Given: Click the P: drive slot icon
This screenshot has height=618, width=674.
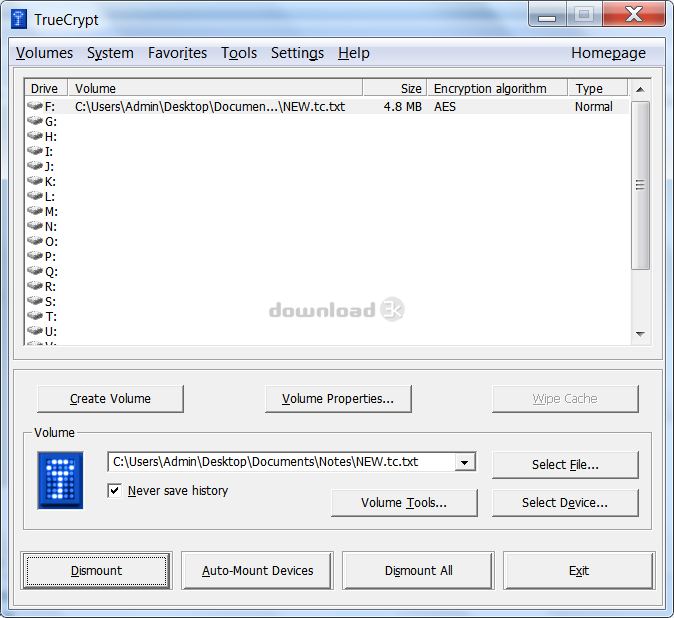Looking at the screenshot, I should pyautogui.click(x=35, y=256).
